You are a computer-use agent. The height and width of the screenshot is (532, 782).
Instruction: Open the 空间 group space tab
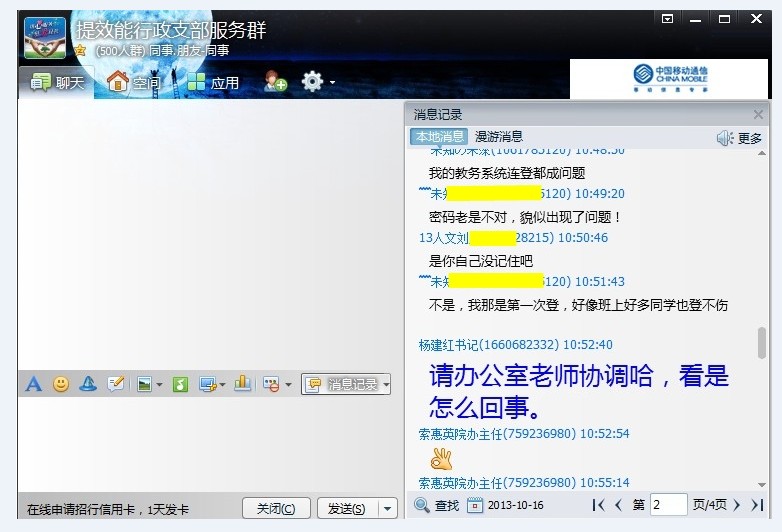pos(134,83)
